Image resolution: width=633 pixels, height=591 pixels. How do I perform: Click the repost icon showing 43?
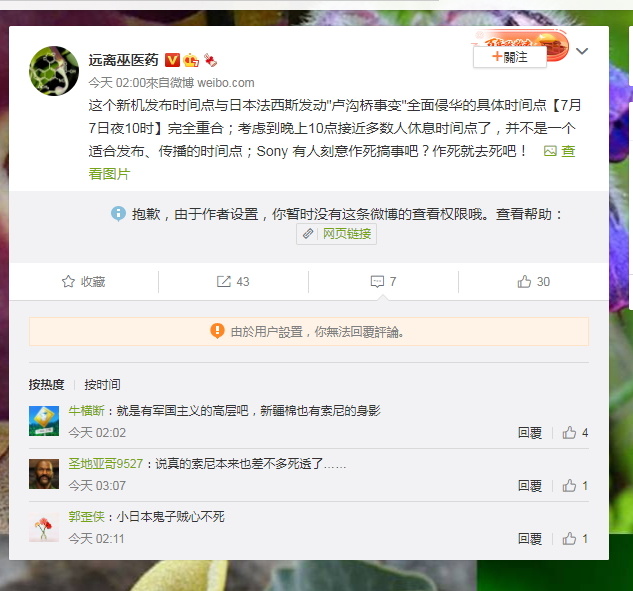(x=224, y=281)
